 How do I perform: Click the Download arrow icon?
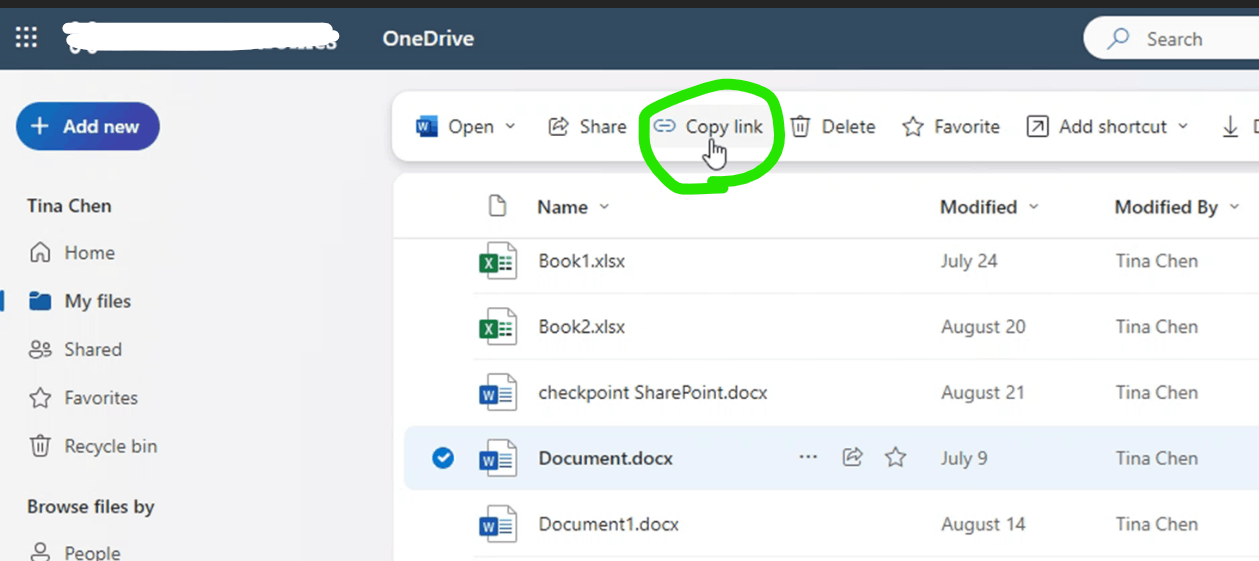tap(1230, 127)
